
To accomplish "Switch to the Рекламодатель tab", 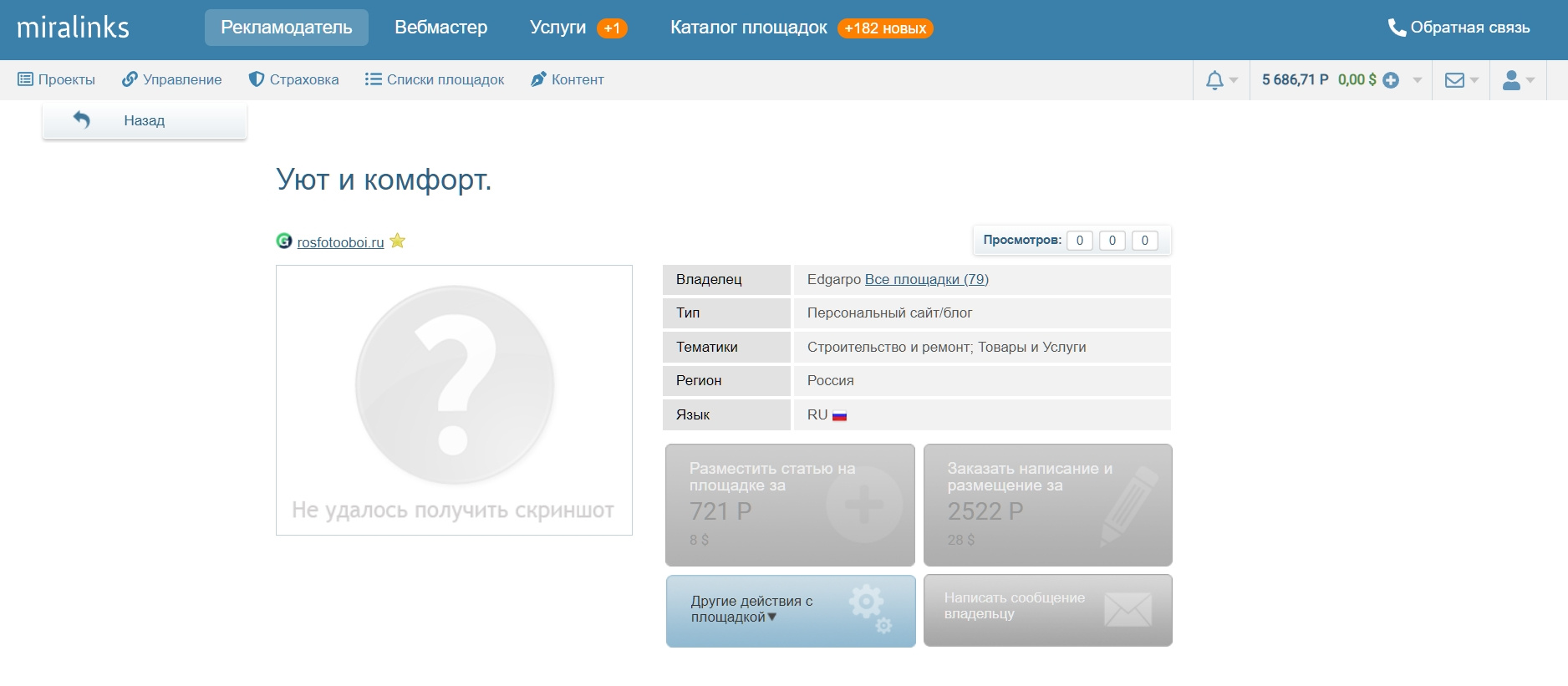I will pyautogui.click(x=287, y=28).
